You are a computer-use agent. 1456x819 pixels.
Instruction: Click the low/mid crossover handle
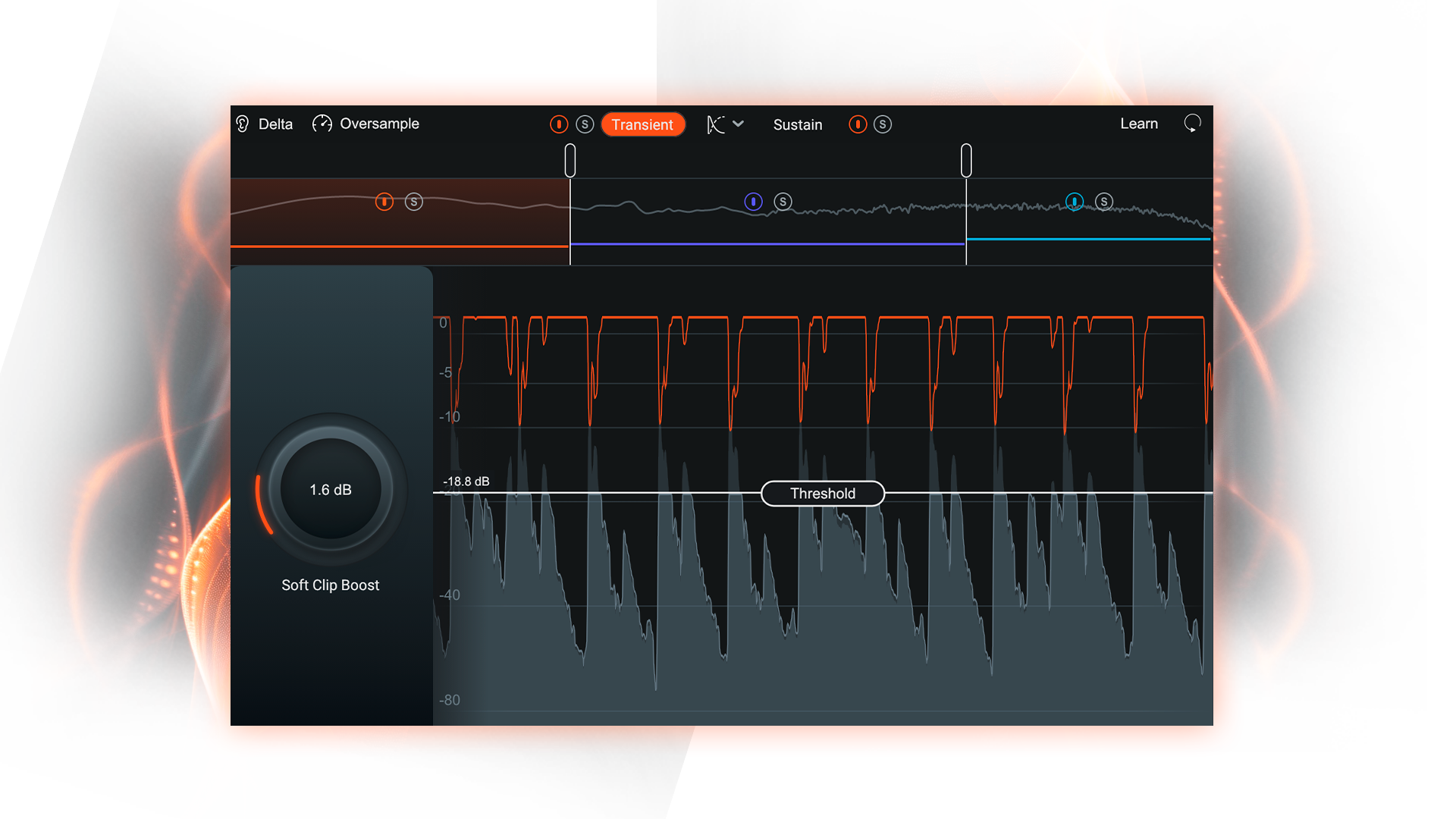pos(570,161)
